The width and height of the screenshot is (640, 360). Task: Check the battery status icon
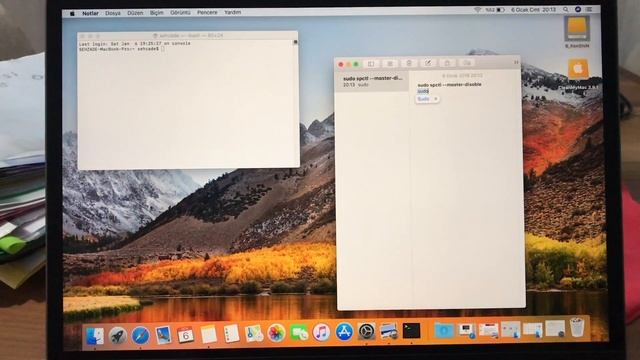click(501, 10)
